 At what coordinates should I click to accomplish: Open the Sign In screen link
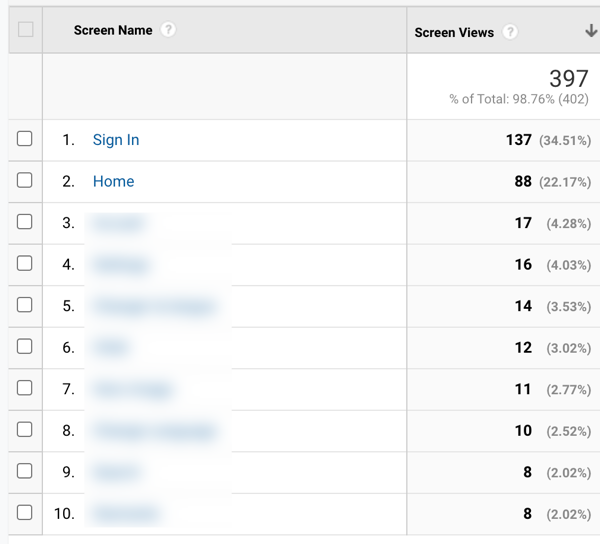[x=116, y=140]
